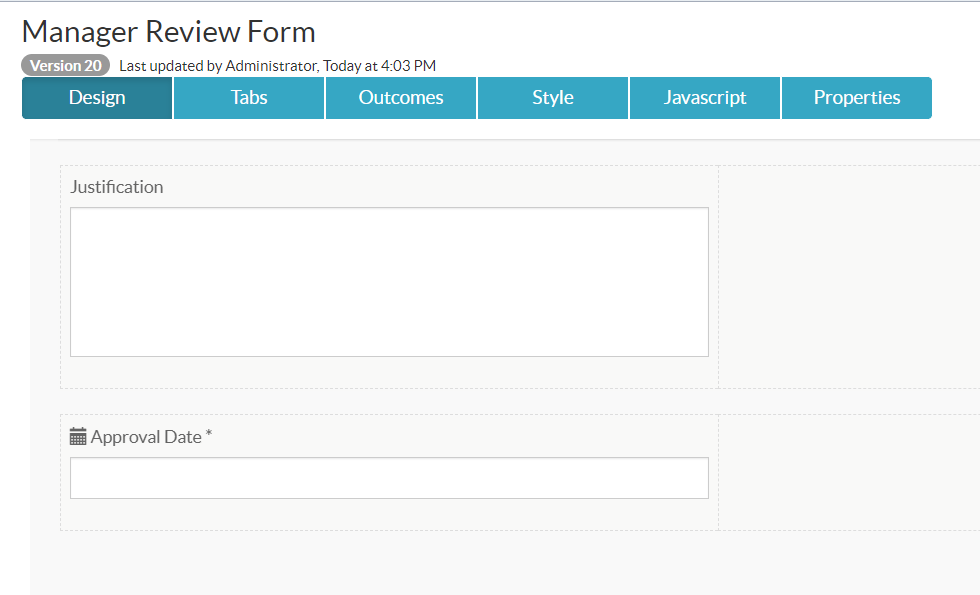Click the Manager Review Form heading
The height and width of the screenshot is (595, 980).
click(x=168, y=31)
